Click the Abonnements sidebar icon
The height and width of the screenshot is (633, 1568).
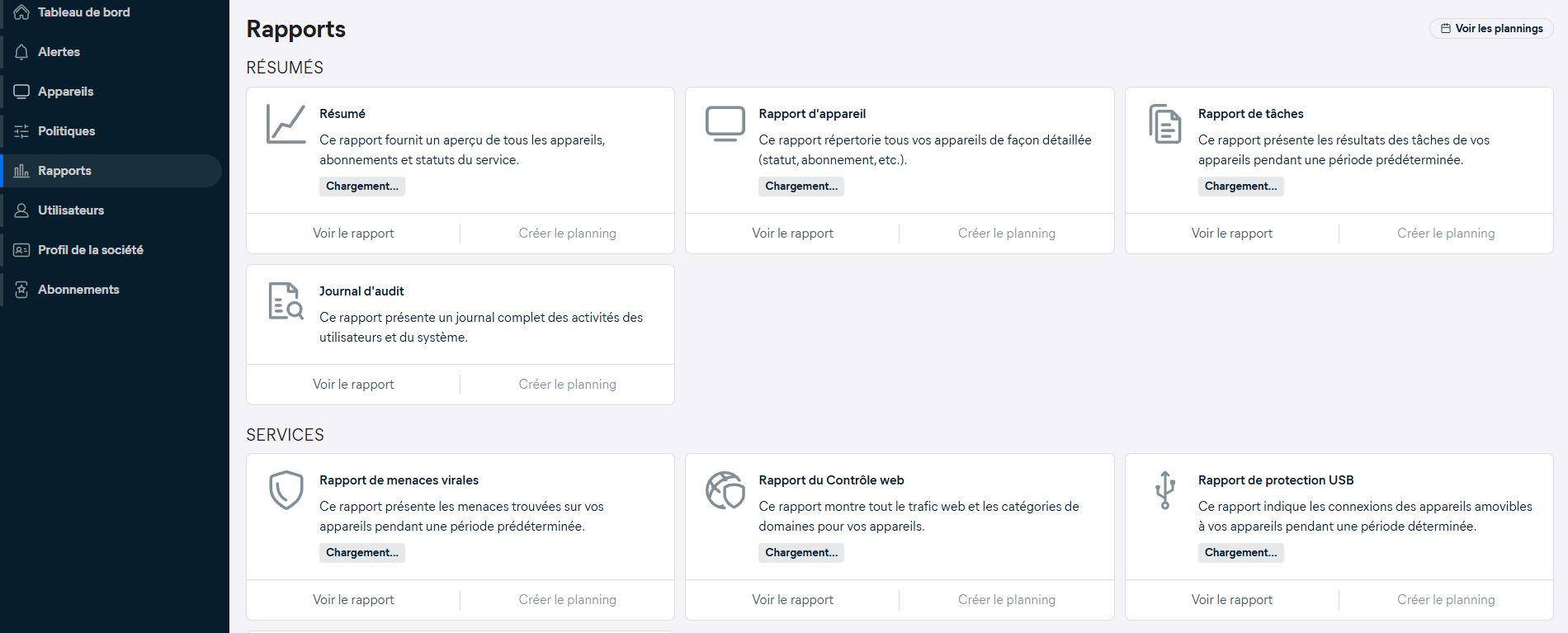click(21, 289)
